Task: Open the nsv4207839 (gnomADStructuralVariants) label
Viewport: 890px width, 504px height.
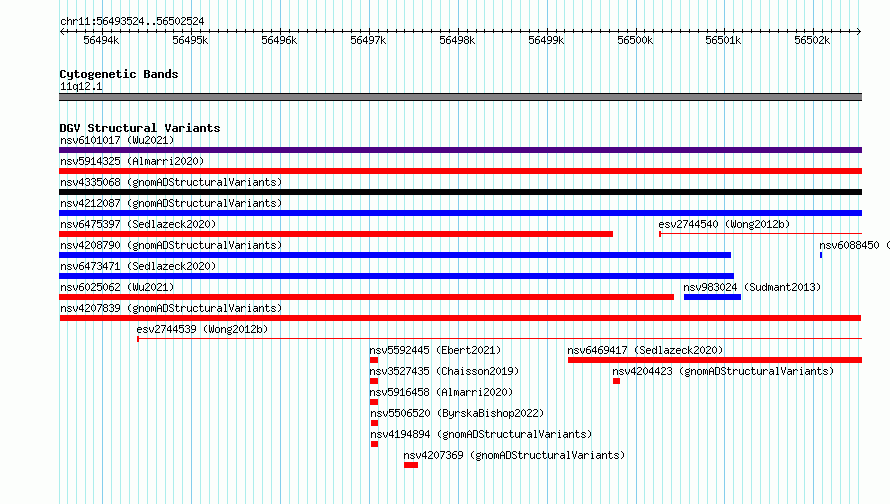Action: coord(171,308)
